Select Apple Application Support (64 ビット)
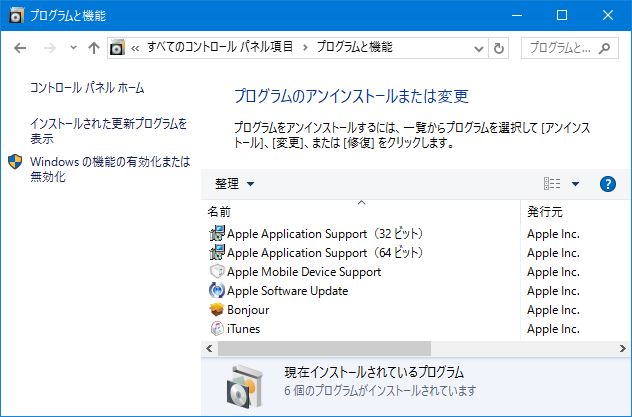This screenshot has width=632, height=417. click(324, 253)
